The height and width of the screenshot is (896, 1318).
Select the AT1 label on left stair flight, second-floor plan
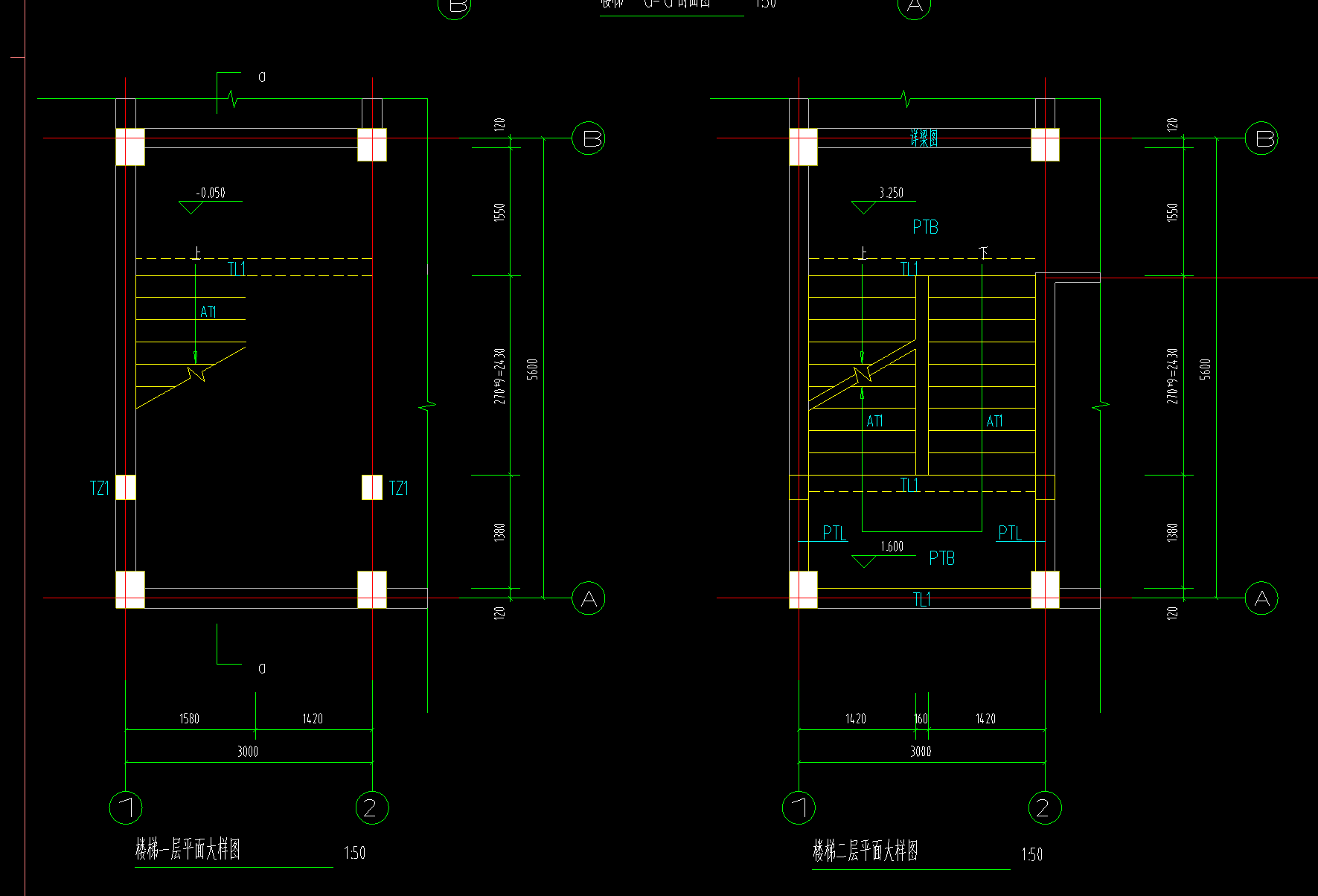(874, 421)
